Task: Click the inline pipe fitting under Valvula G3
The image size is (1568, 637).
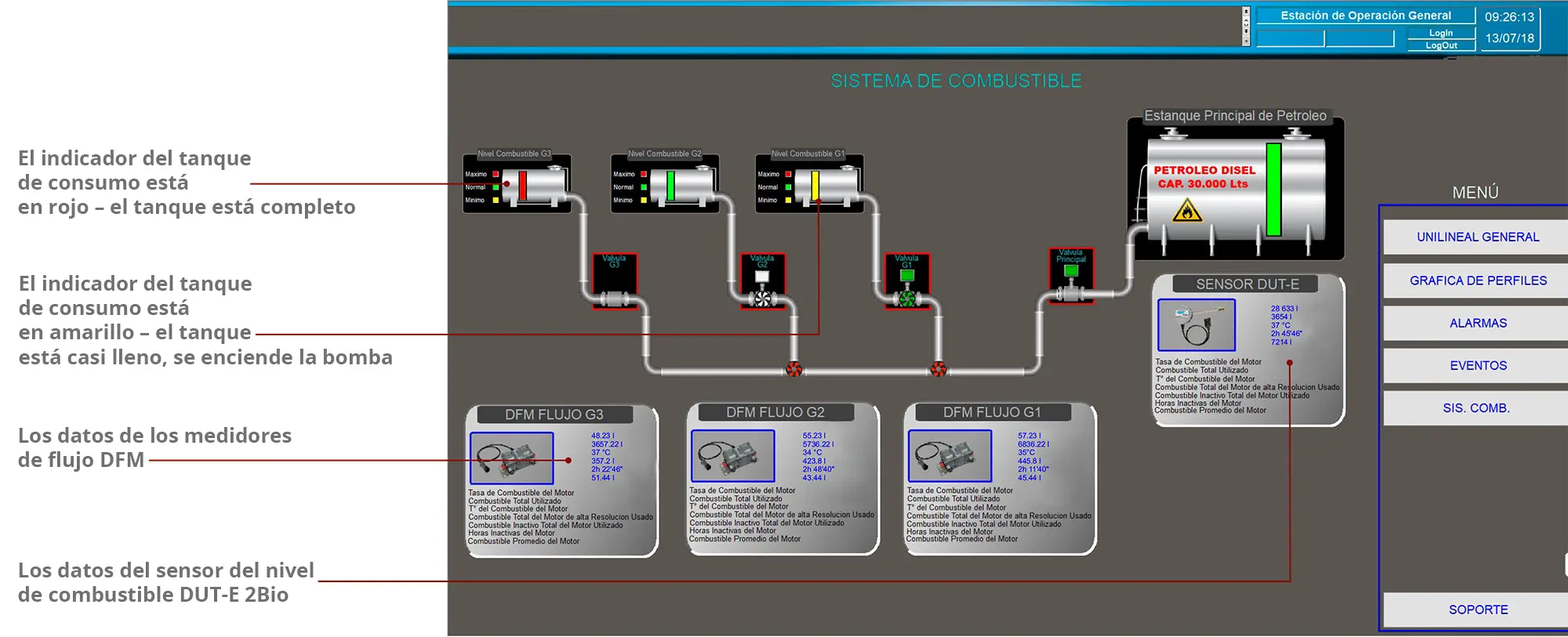Action: tap(615, 299)
